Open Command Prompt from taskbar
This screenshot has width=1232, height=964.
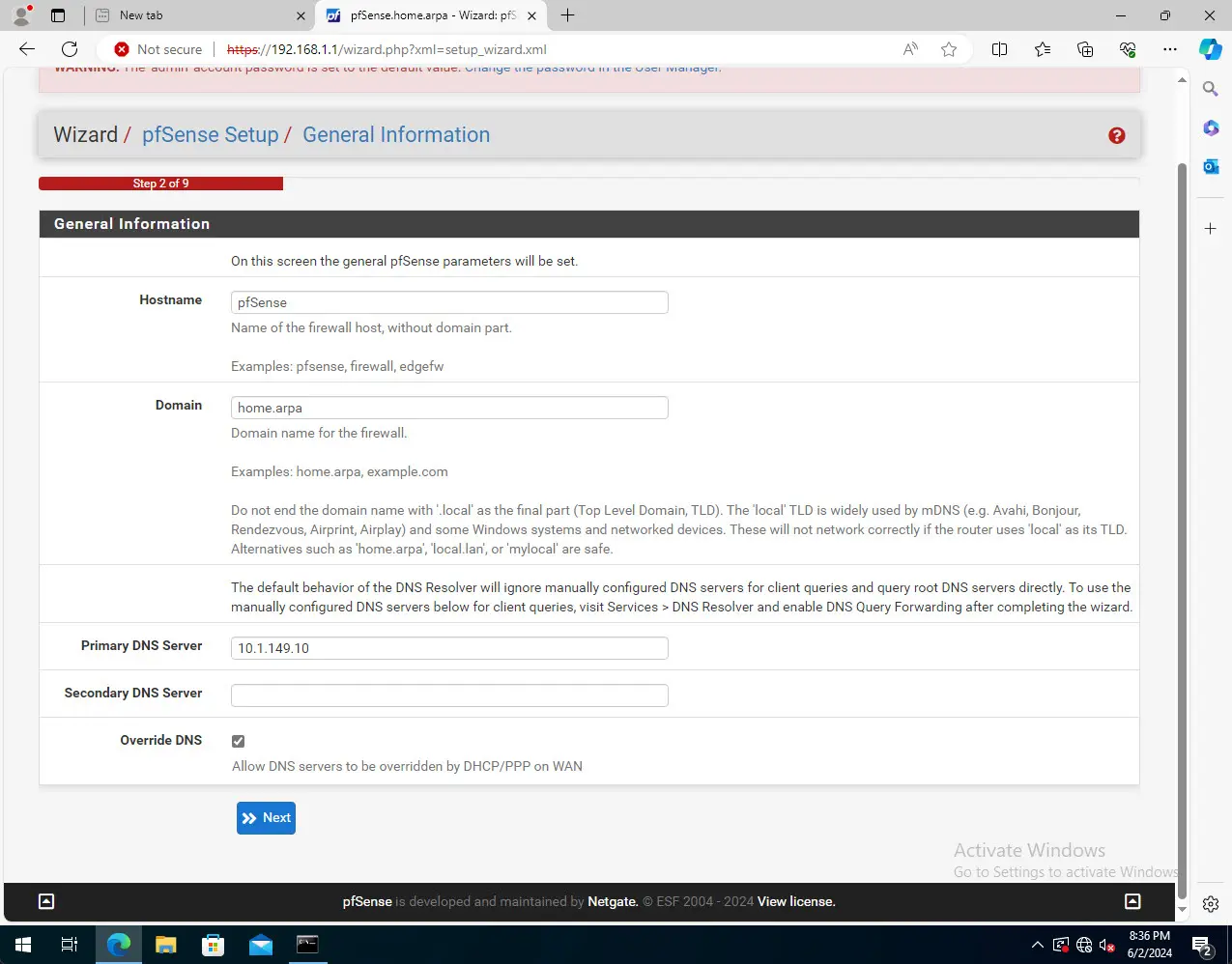click(307, 945)
